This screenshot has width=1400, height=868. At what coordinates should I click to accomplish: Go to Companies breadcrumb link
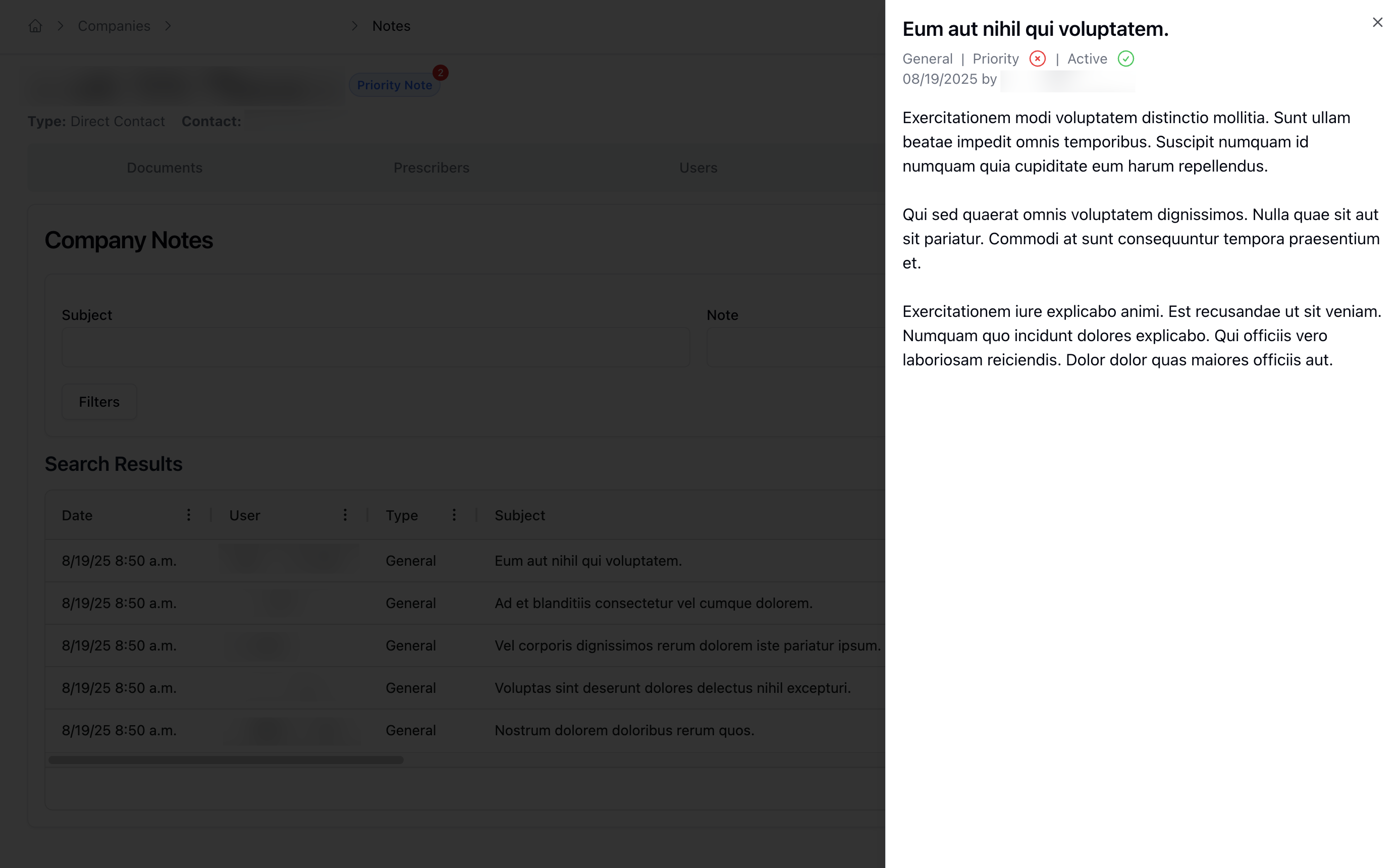[x=114, y=26]
